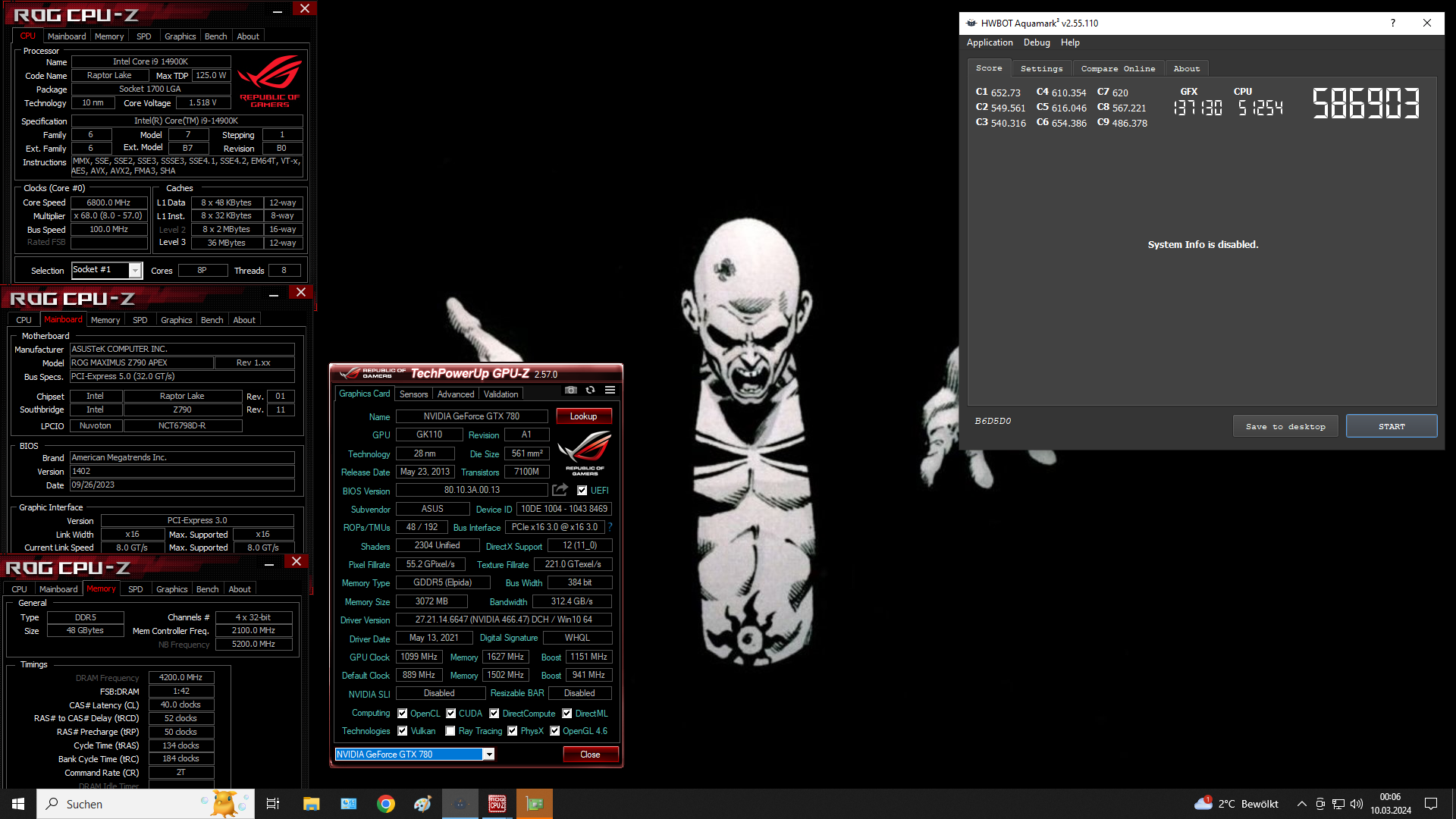Open the notification center icon
1456x819 pixels.
point(1431,804)
